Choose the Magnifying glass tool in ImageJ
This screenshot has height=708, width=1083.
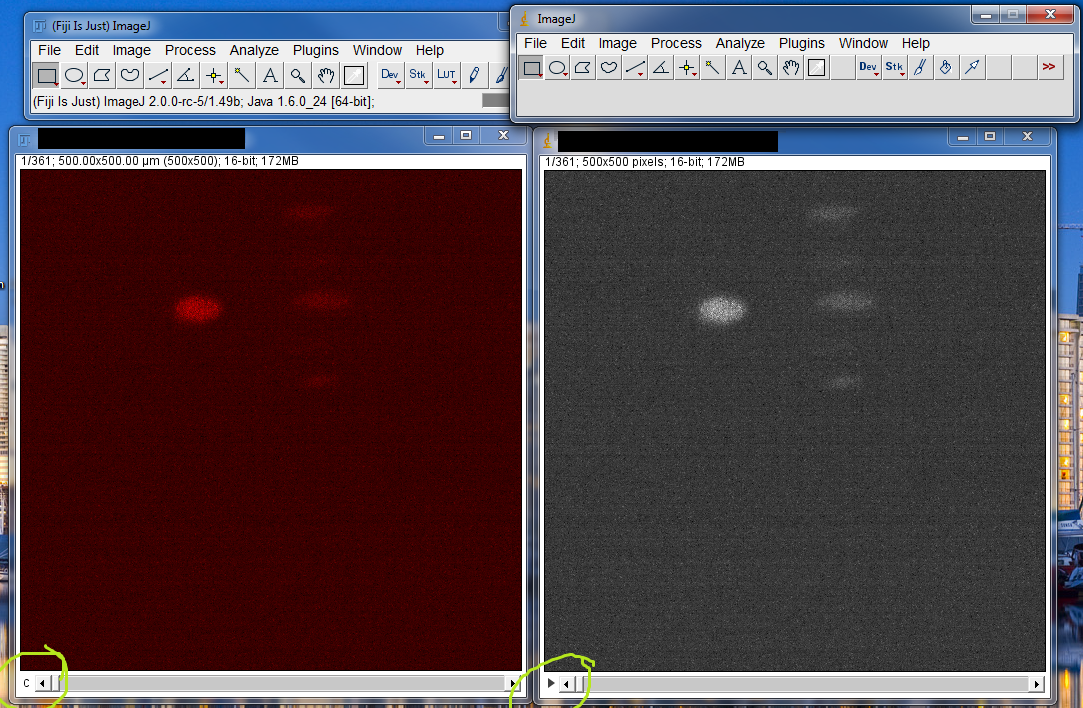click(765, 68)
